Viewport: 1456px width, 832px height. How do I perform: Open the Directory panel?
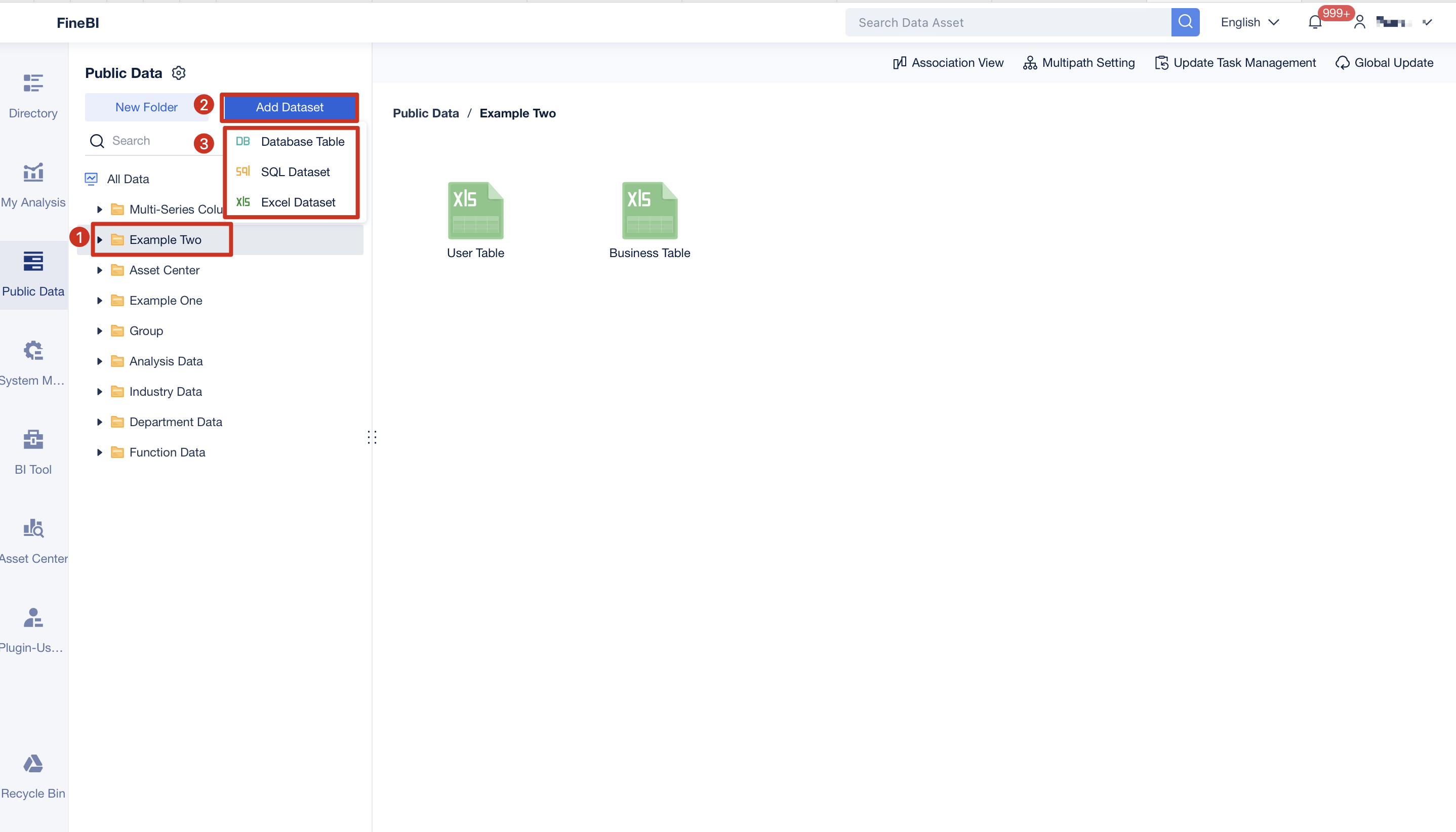(32, 96)
